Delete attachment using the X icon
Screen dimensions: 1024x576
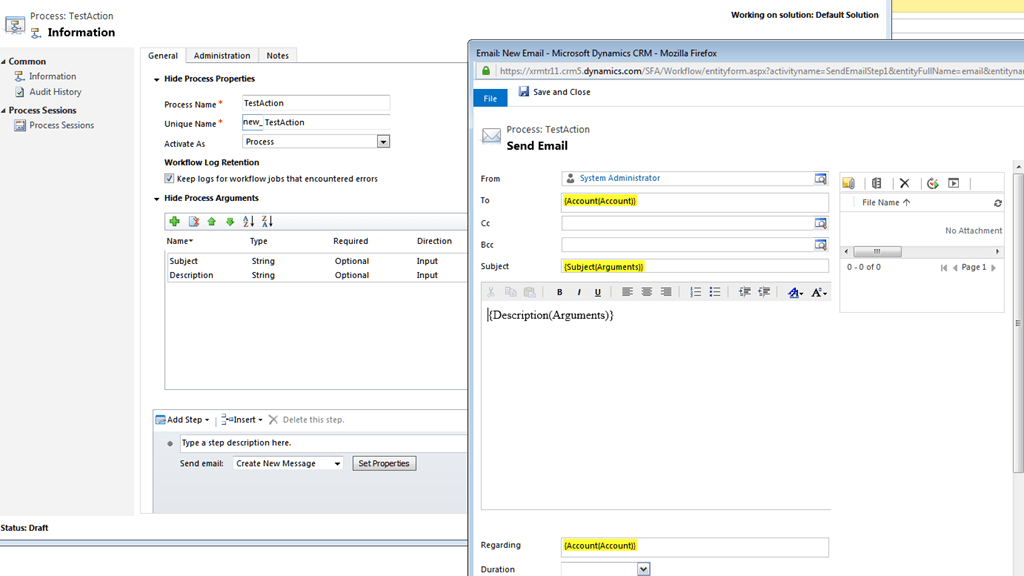coord(904,184)
